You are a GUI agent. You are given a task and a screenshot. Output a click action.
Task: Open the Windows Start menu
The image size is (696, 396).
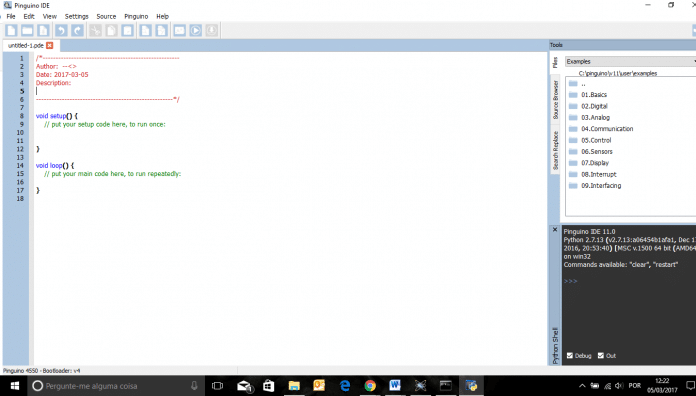click(14, 386)
